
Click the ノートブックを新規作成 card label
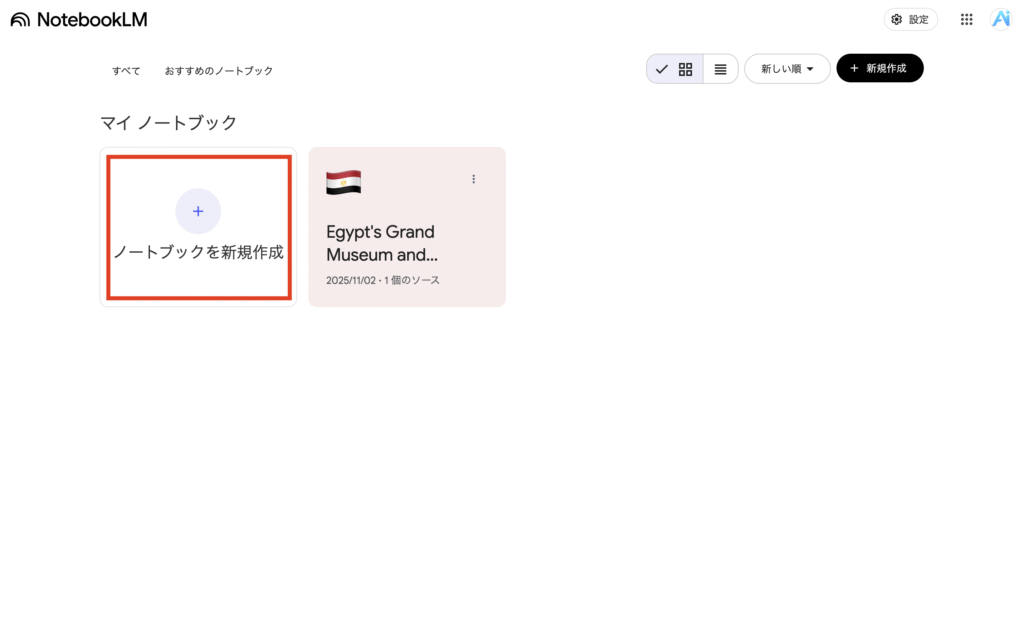[x=198, y=253]
